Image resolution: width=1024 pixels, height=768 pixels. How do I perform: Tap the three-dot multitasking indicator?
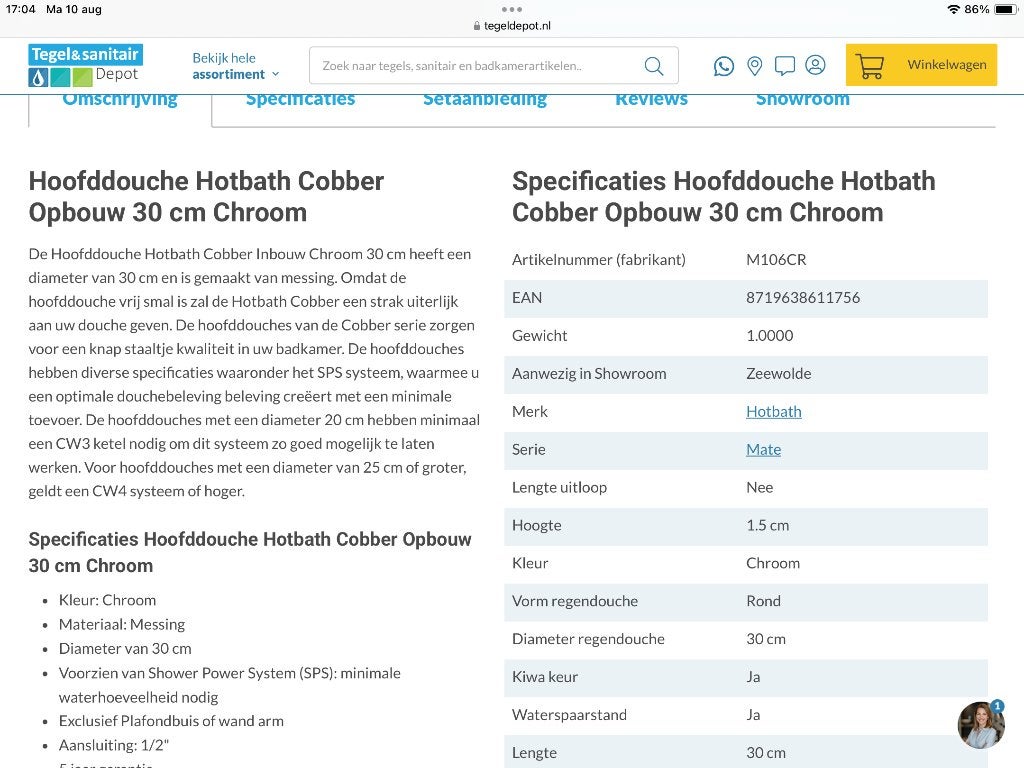pos(511,9)
